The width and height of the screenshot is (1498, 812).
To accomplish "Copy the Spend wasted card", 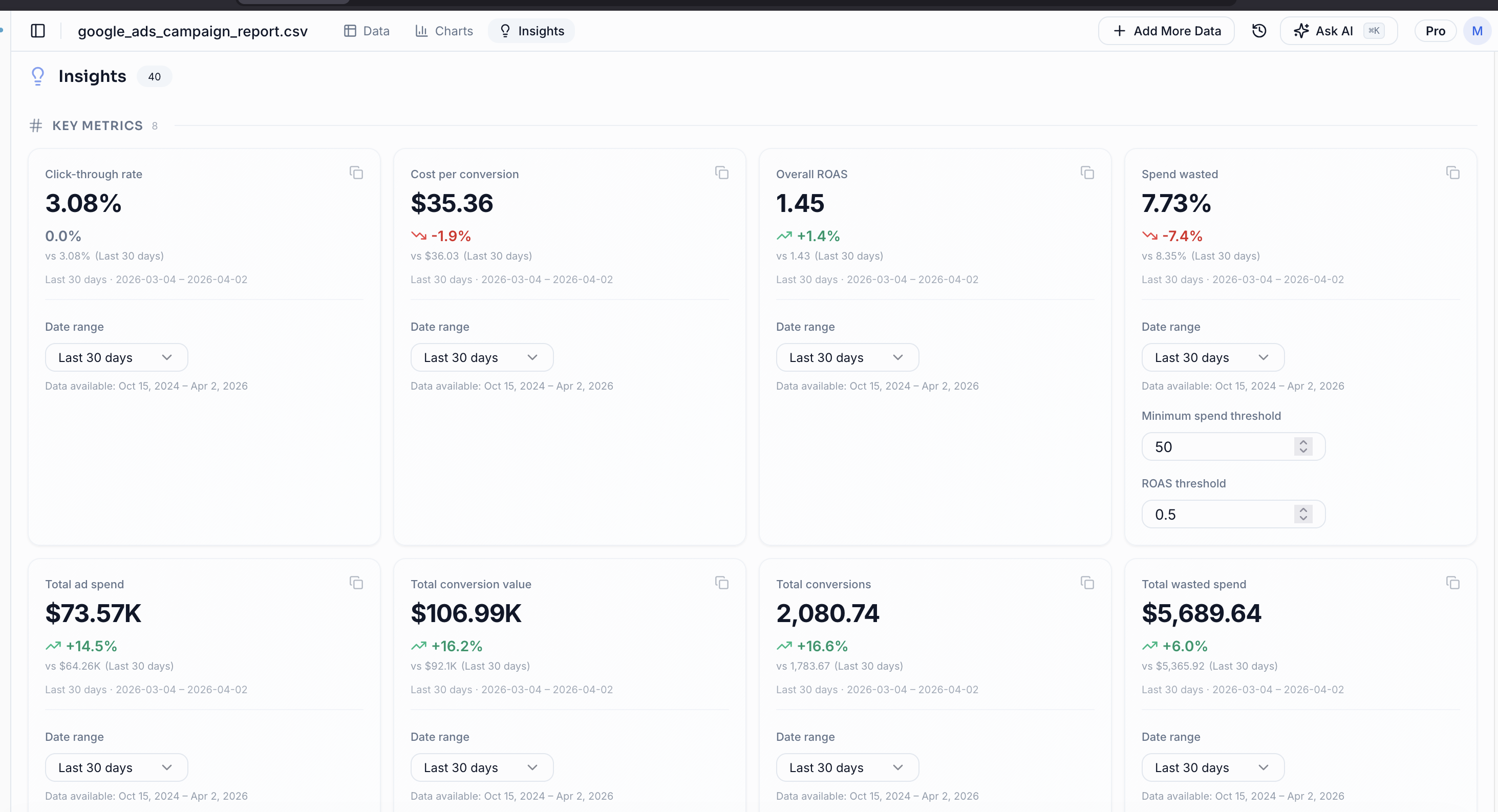I will pyautogui.click(x=1452, y=172).
